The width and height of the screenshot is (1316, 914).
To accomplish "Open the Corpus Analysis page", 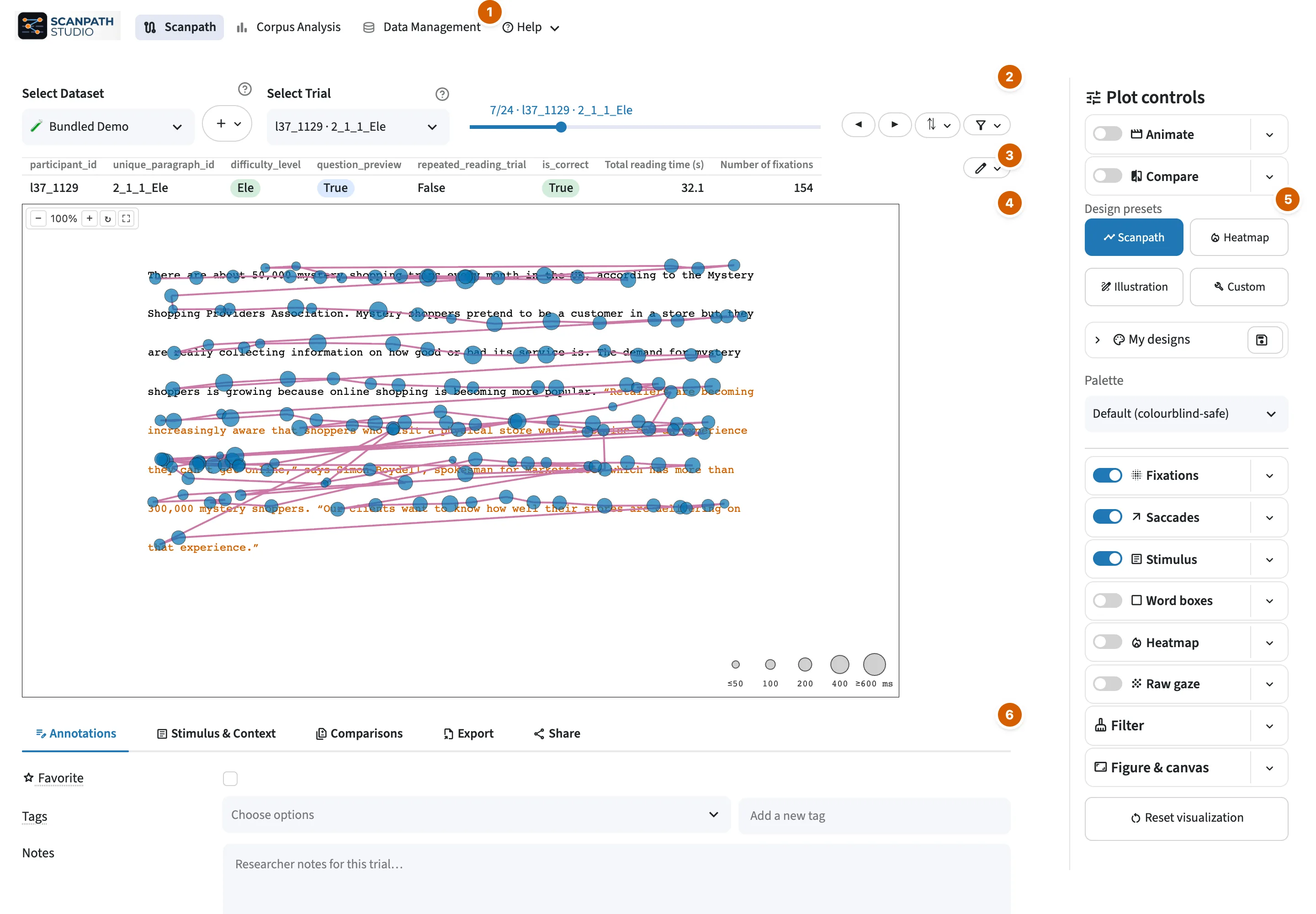I will coord(289,27).
